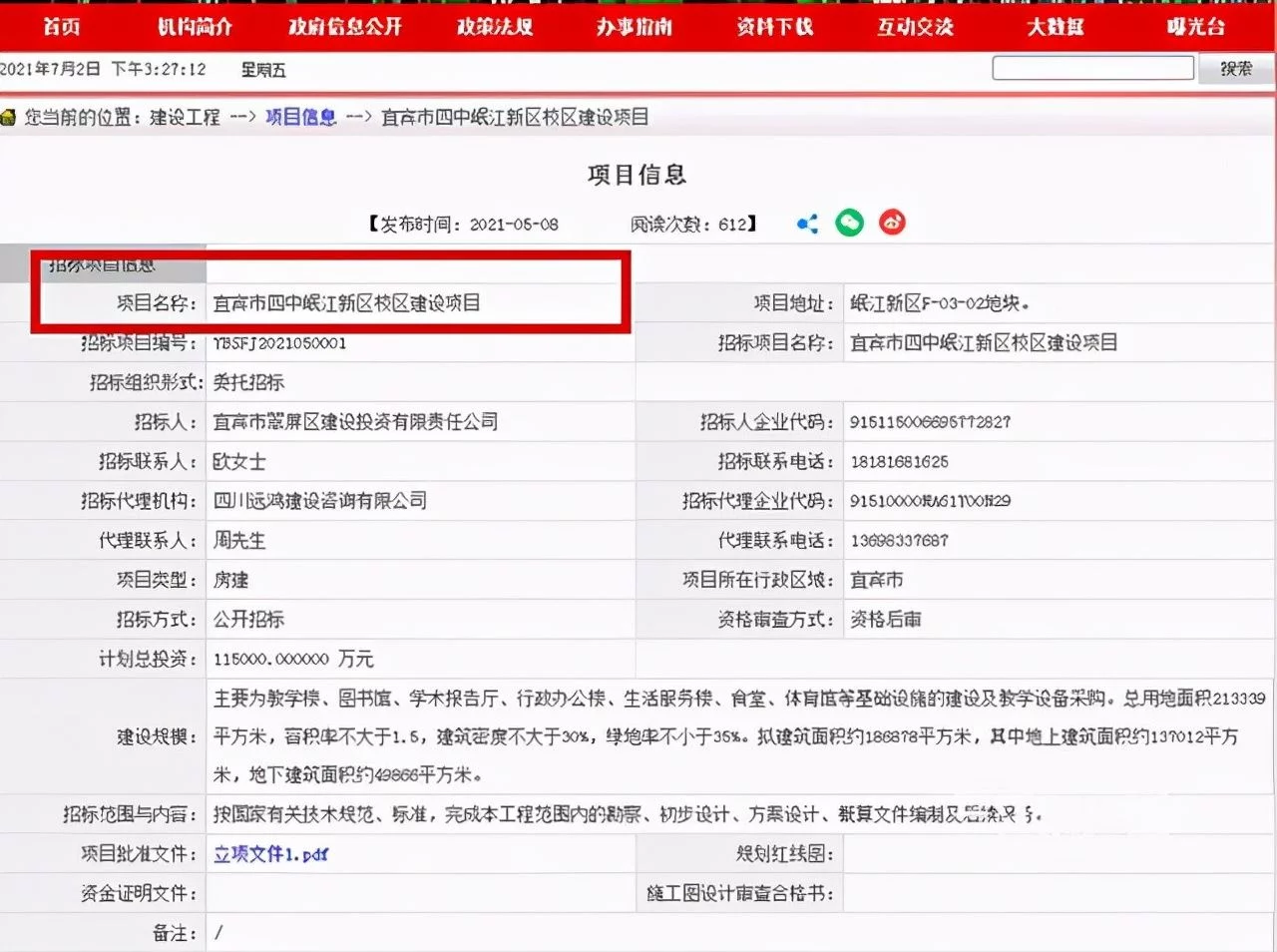Share to Weibo using the red icon

click(x=892, y=223)
